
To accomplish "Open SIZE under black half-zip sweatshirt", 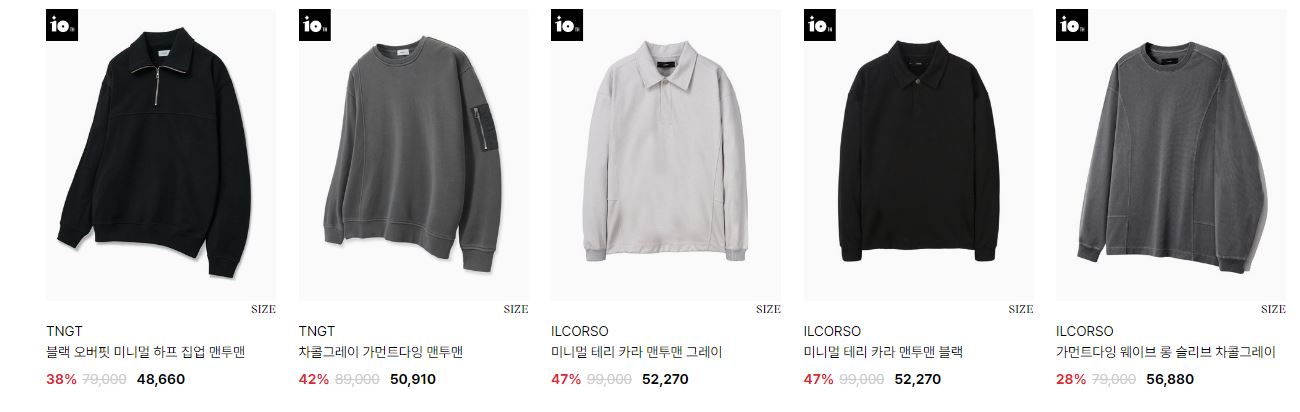I will (263, 309).
